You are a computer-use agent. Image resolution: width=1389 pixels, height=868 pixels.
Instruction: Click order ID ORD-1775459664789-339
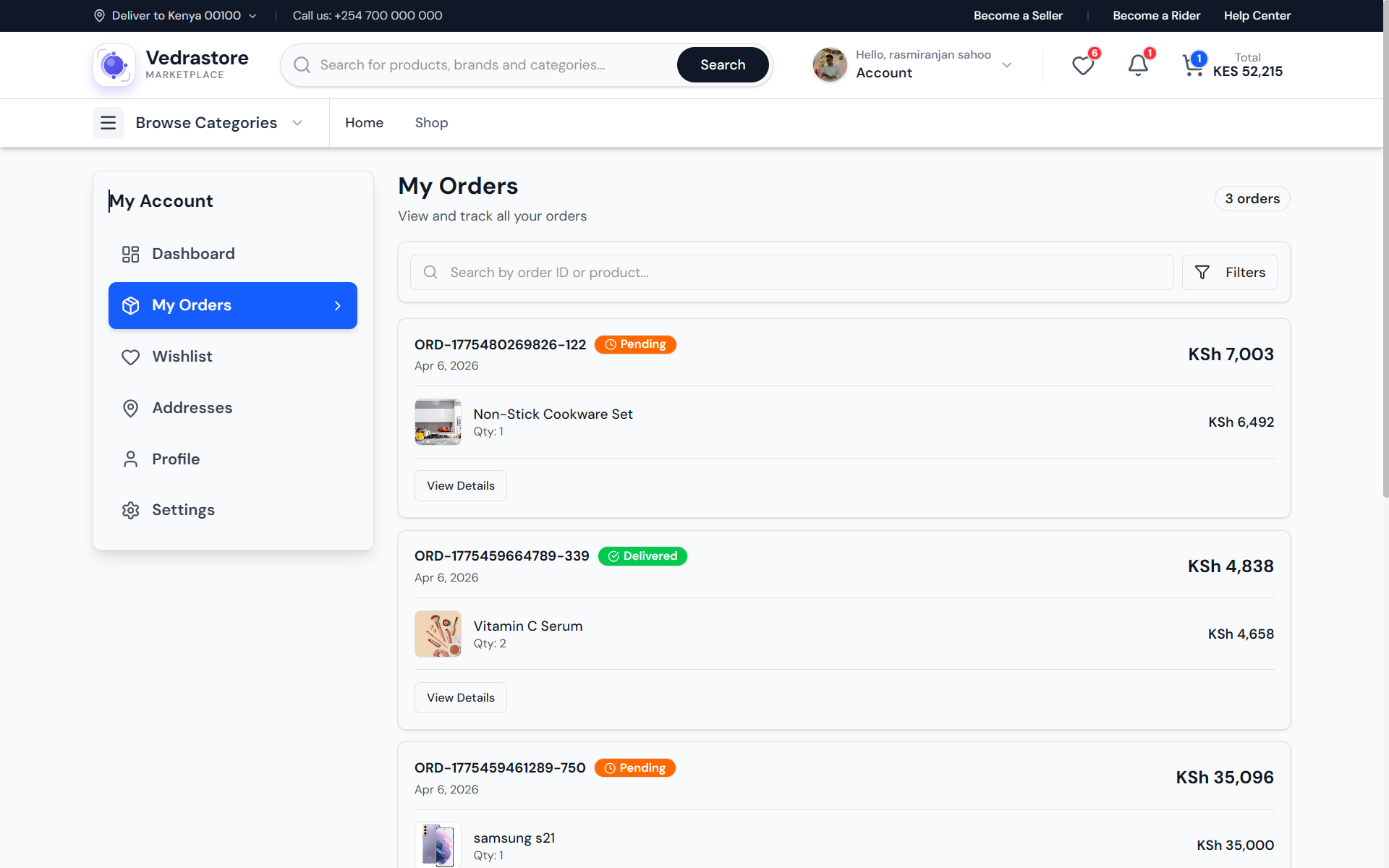(x=501, y=556)
